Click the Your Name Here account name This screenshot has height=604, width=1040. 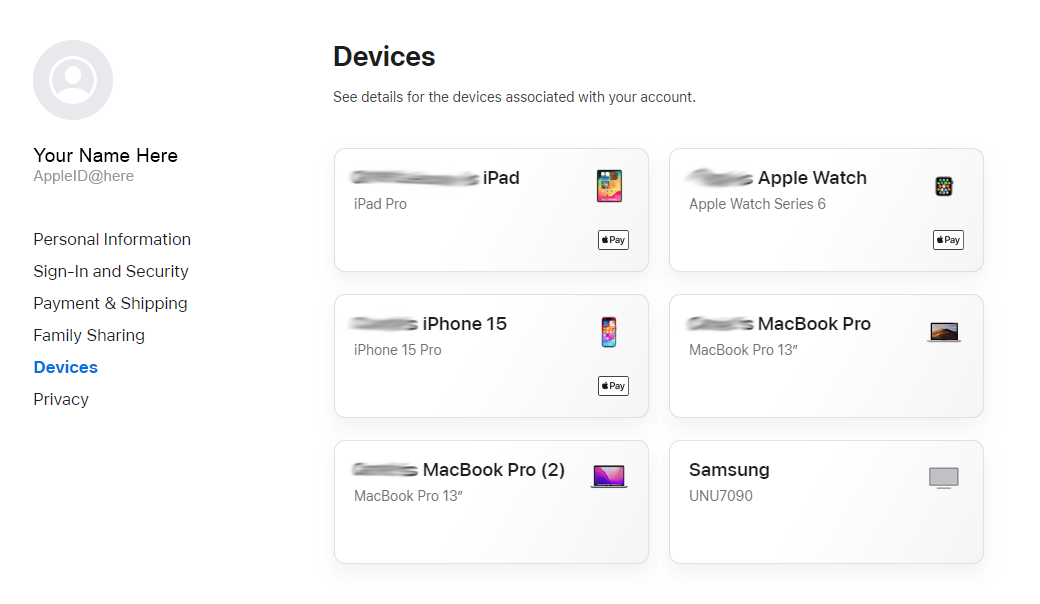(106, 155)
